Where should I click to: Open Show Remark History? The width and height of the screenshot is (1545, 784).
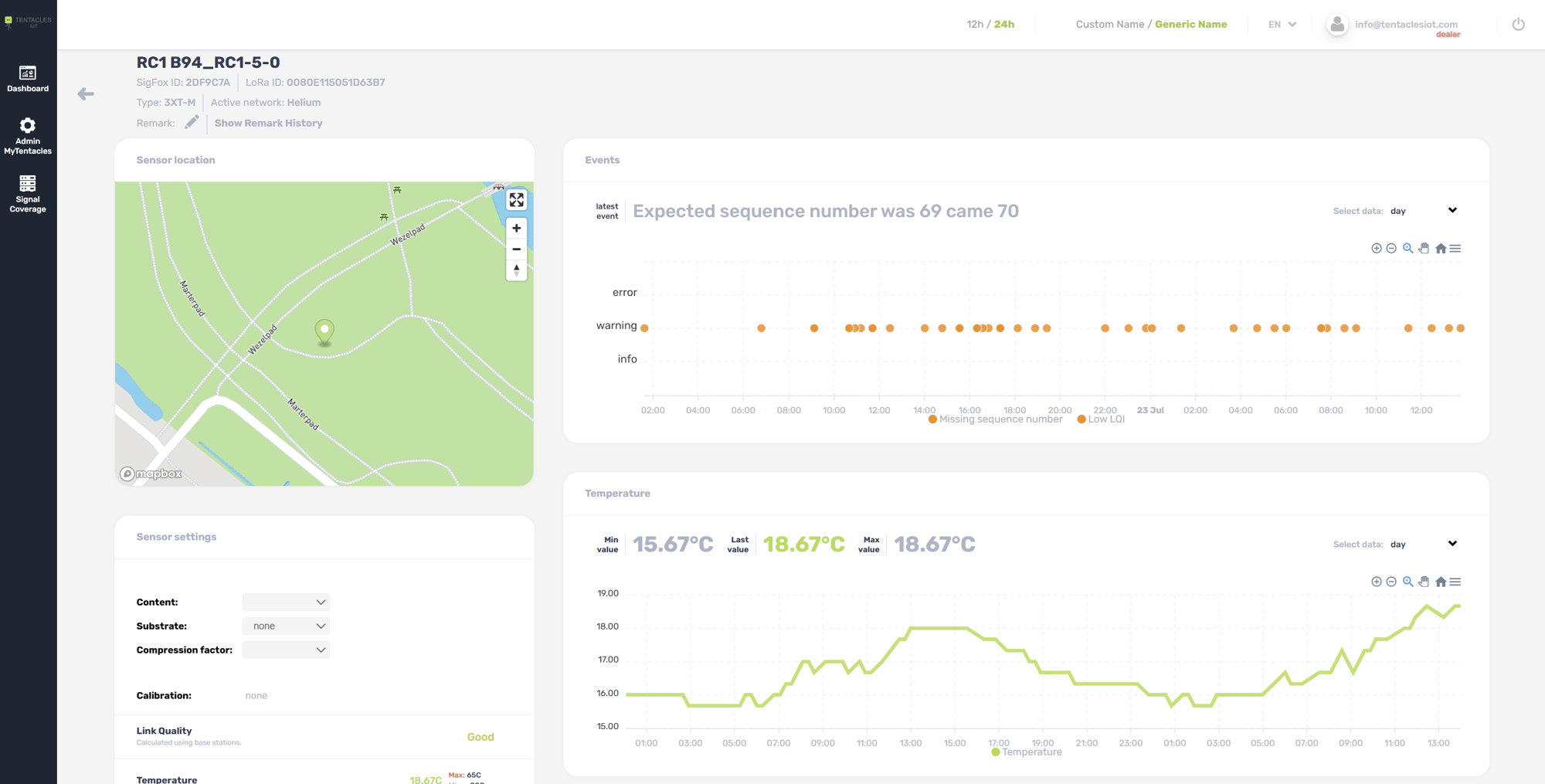(268, 123)
